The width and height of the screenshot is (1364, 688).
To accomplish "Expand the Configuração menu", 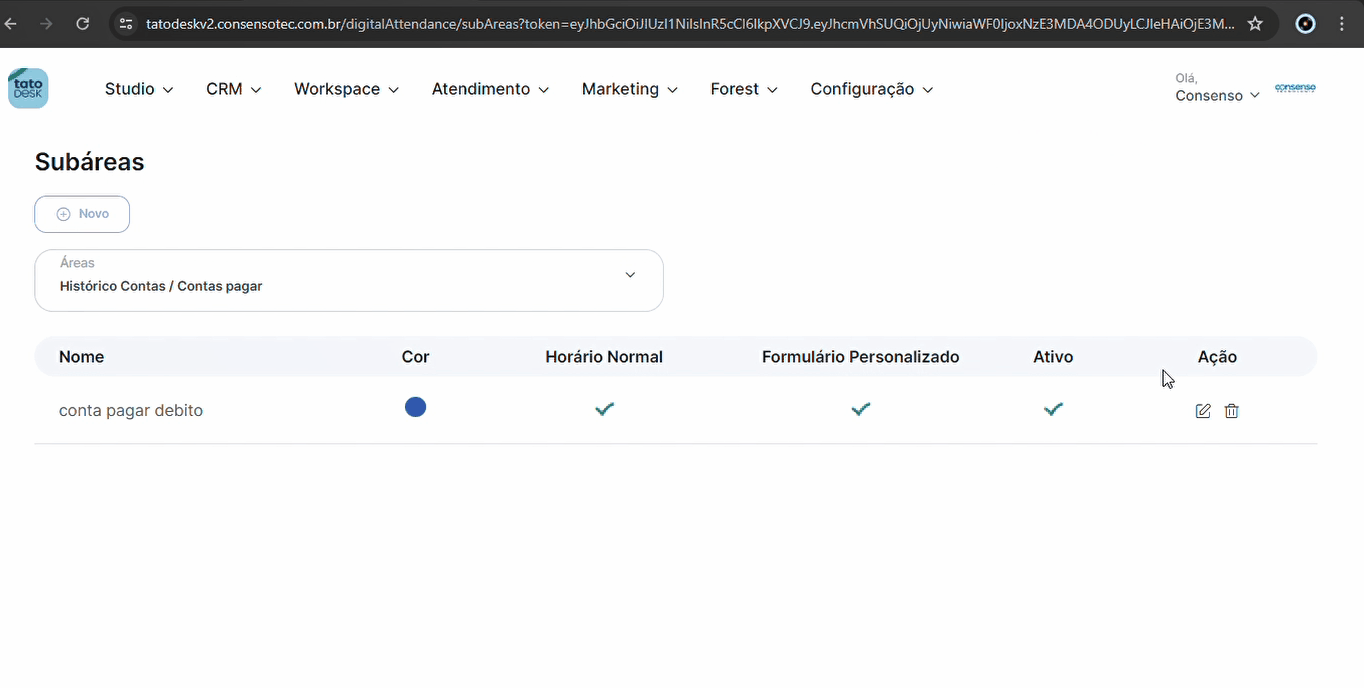I will click(871, 89).
